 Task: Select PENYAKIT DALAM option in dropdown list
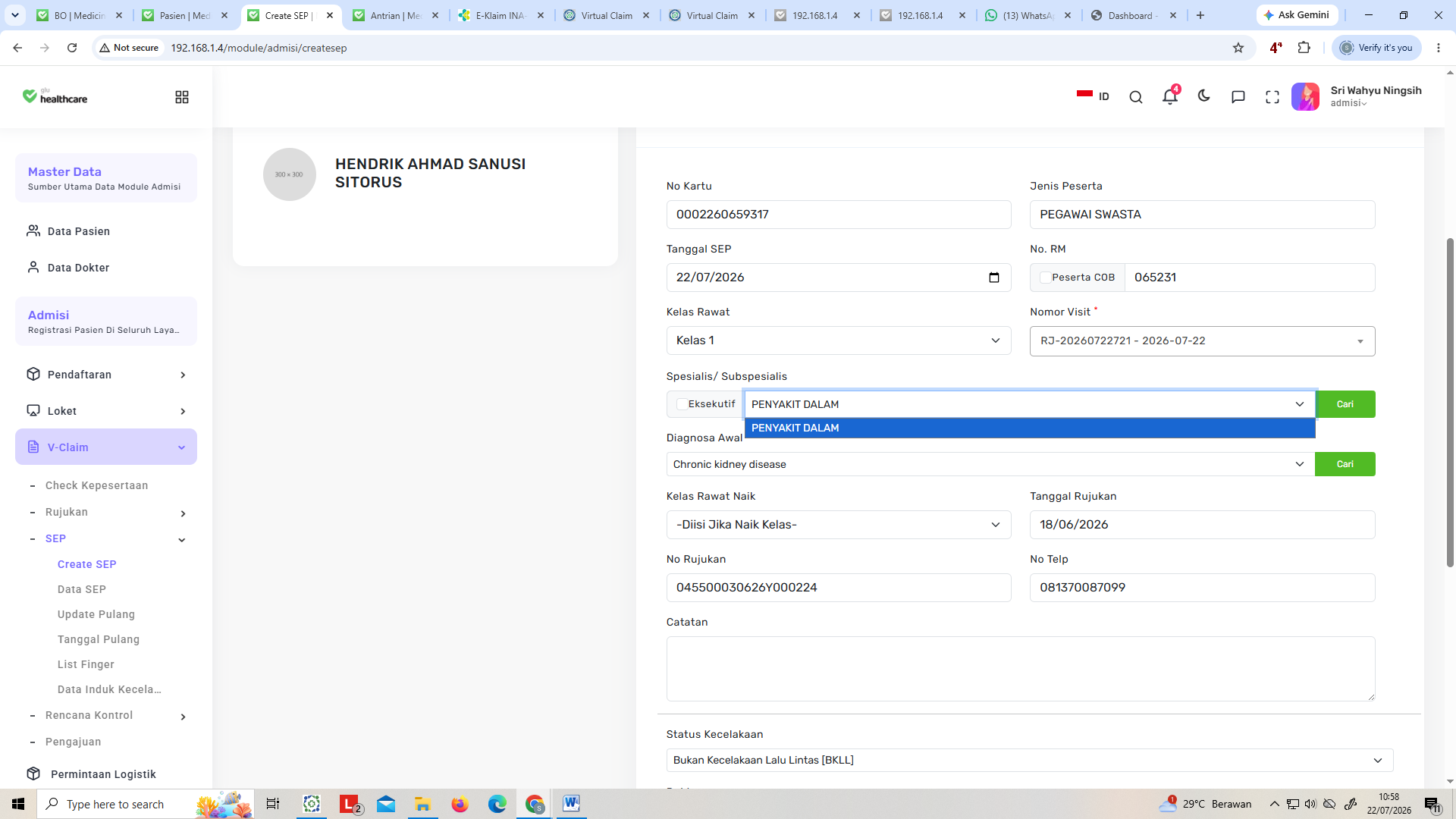[x=1029, y=428]
